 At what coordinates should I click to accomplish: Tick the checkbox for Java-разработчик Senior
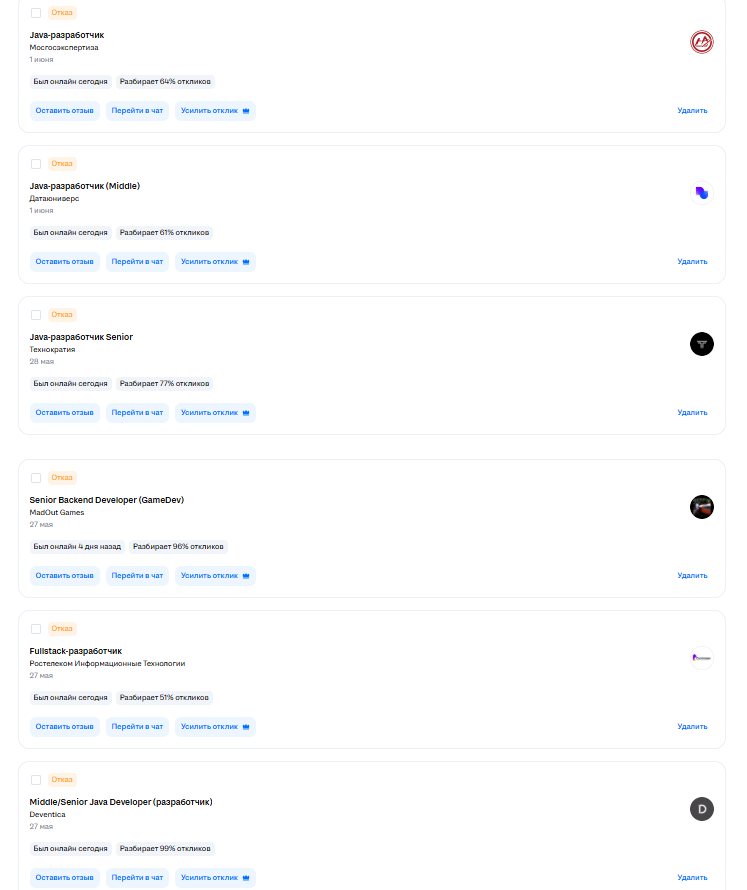pos(36,314)
